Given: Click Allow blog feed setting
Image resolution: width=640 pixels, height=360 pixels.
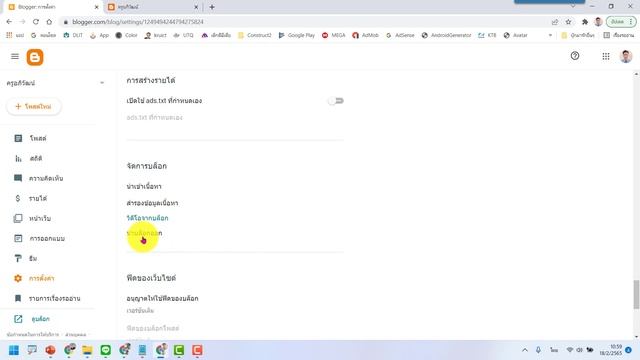Looking at the screenshot, I should tap(162, 298).
